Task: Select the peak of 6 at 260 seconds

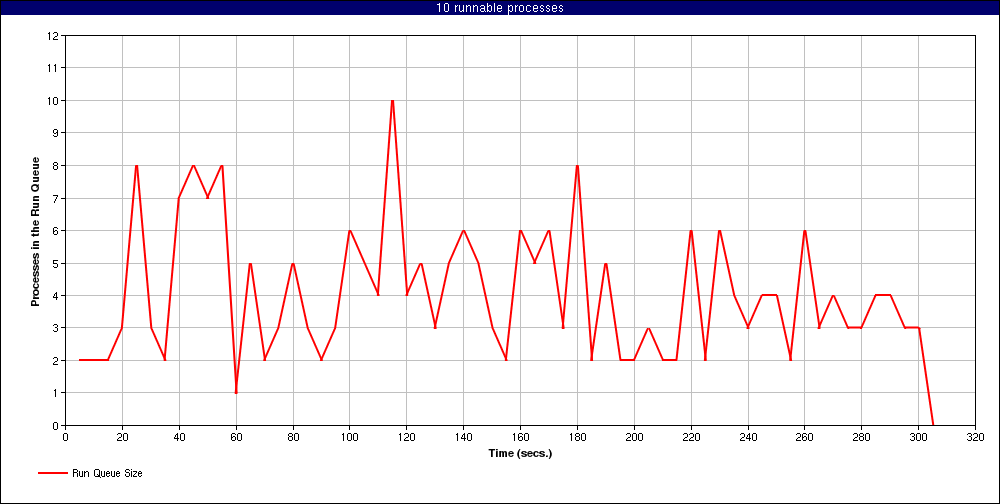Action: (805, 230)
